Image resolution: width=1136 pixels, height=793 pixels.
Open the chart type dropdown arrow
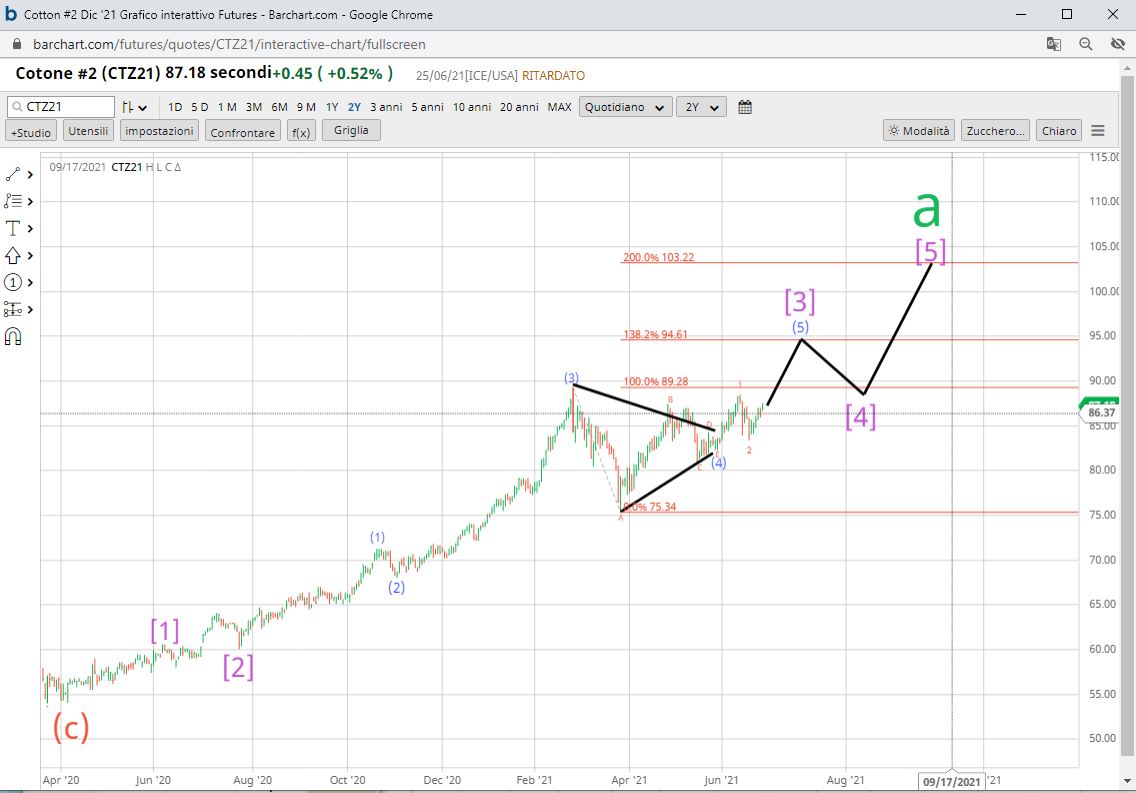click(143, 108)
